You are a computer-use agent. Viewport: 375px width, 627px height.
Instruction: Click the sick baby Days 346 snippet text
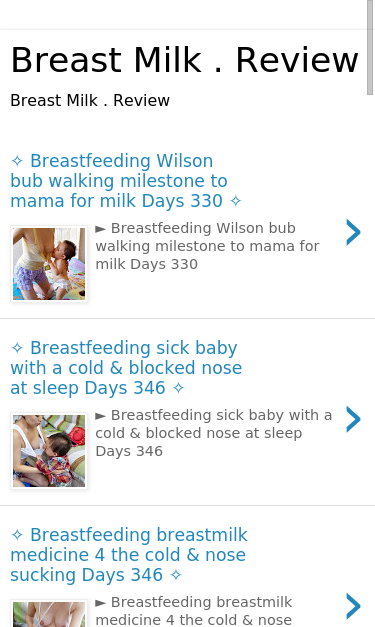(x=213, y=433)
